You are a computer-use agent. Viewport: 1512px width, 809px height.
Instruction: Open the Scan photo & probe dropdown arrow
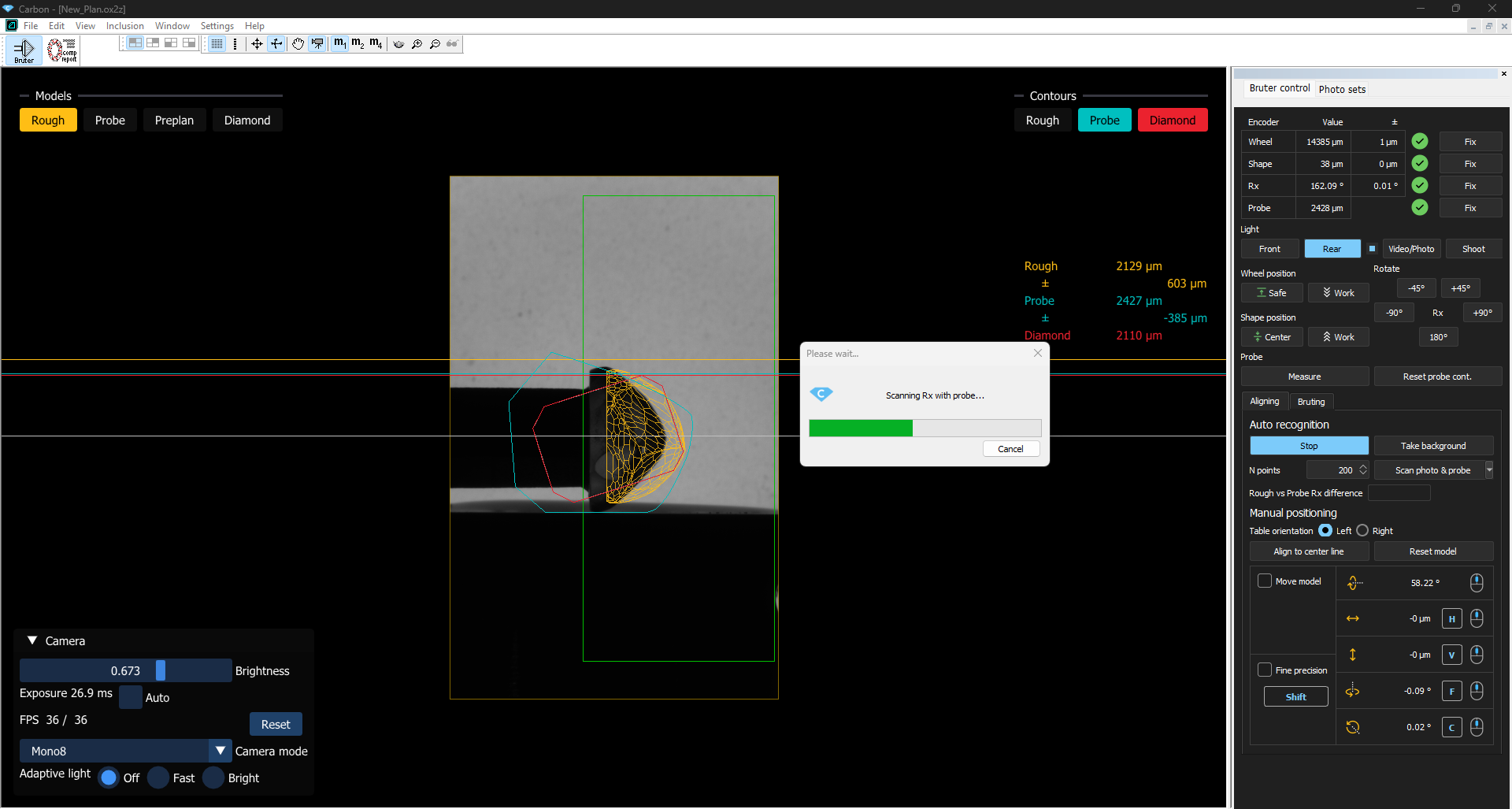(1488, 470)
